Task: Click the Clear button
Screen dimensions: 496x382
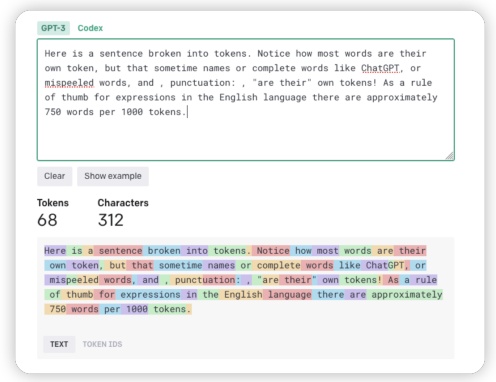Action: pyautogui.click(x=55, y=176)
